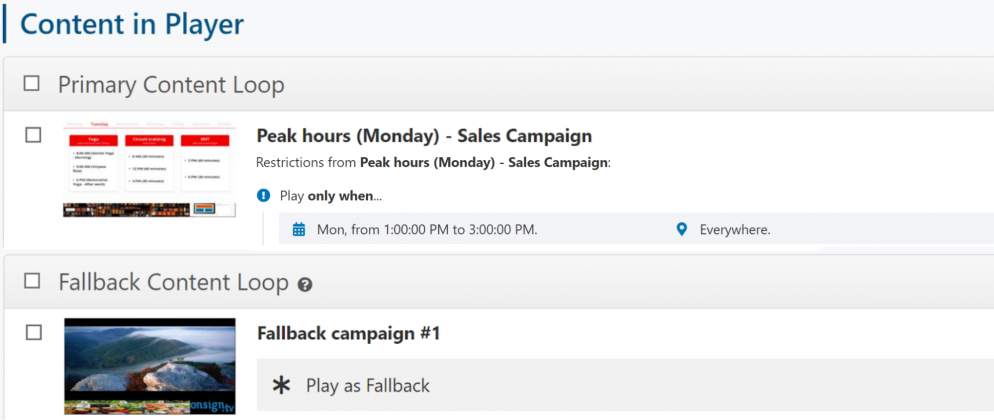
Task: Click the Everywhere location restriction text
Action: (x=735, y=230)
